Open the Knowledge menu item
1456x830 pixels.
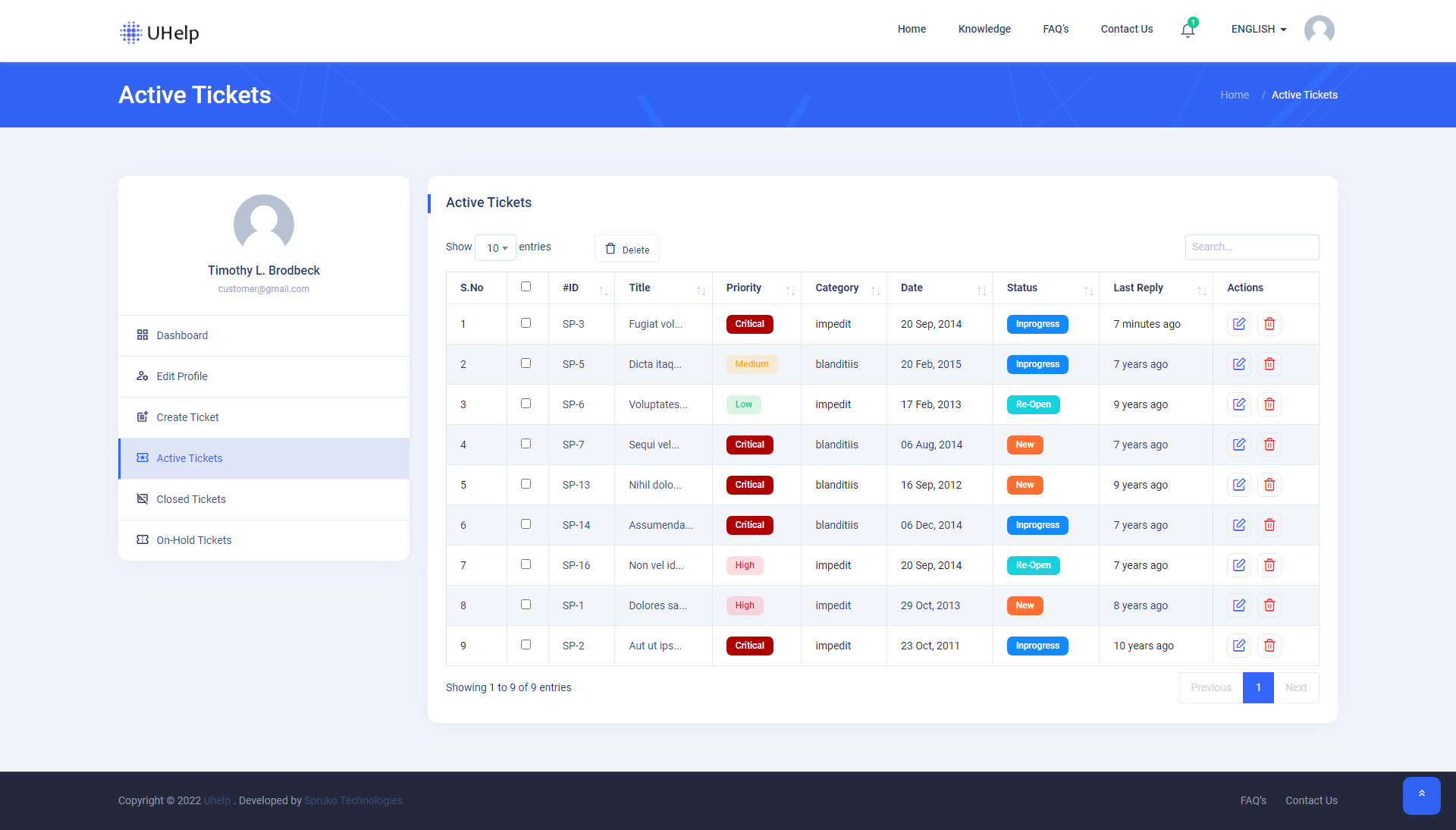[984, 29]
